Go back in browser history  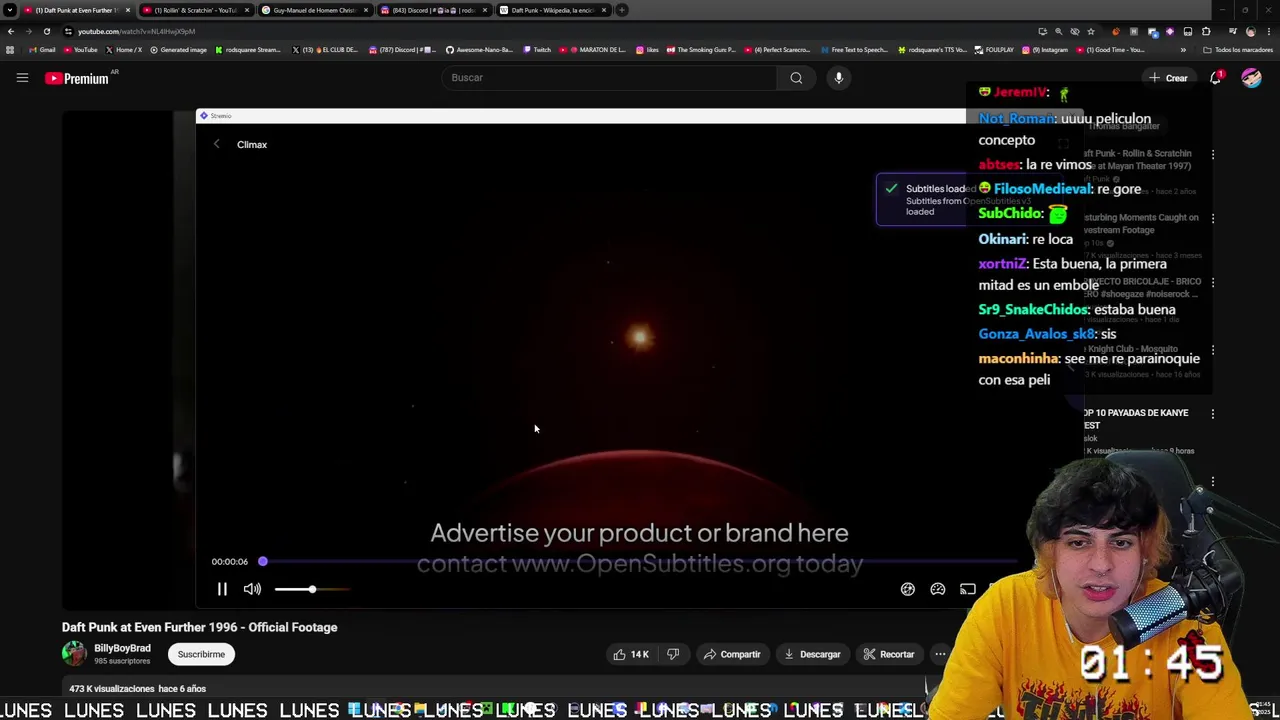11,31
